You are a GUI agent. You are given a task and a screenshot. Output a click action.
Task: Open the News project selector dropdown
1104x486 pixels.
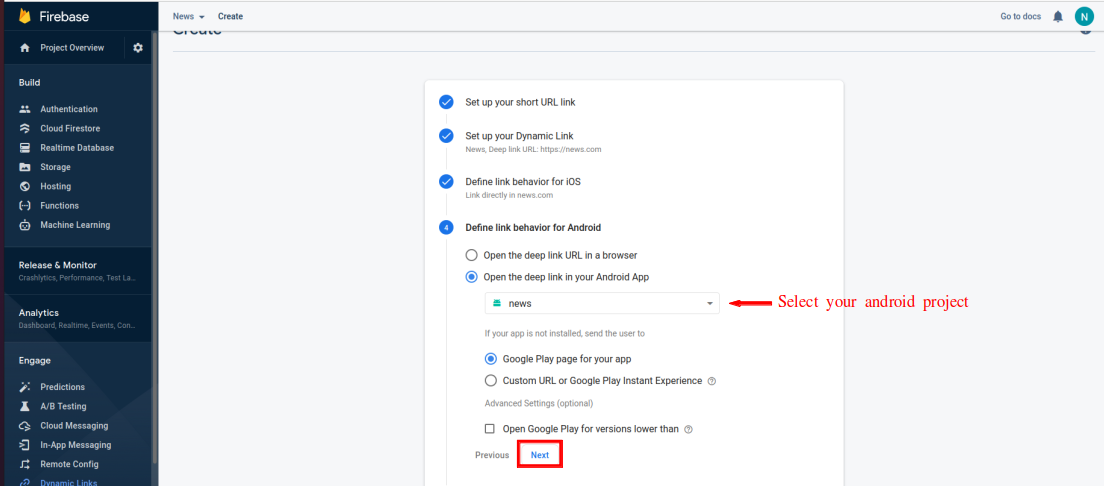coord(188,16)
